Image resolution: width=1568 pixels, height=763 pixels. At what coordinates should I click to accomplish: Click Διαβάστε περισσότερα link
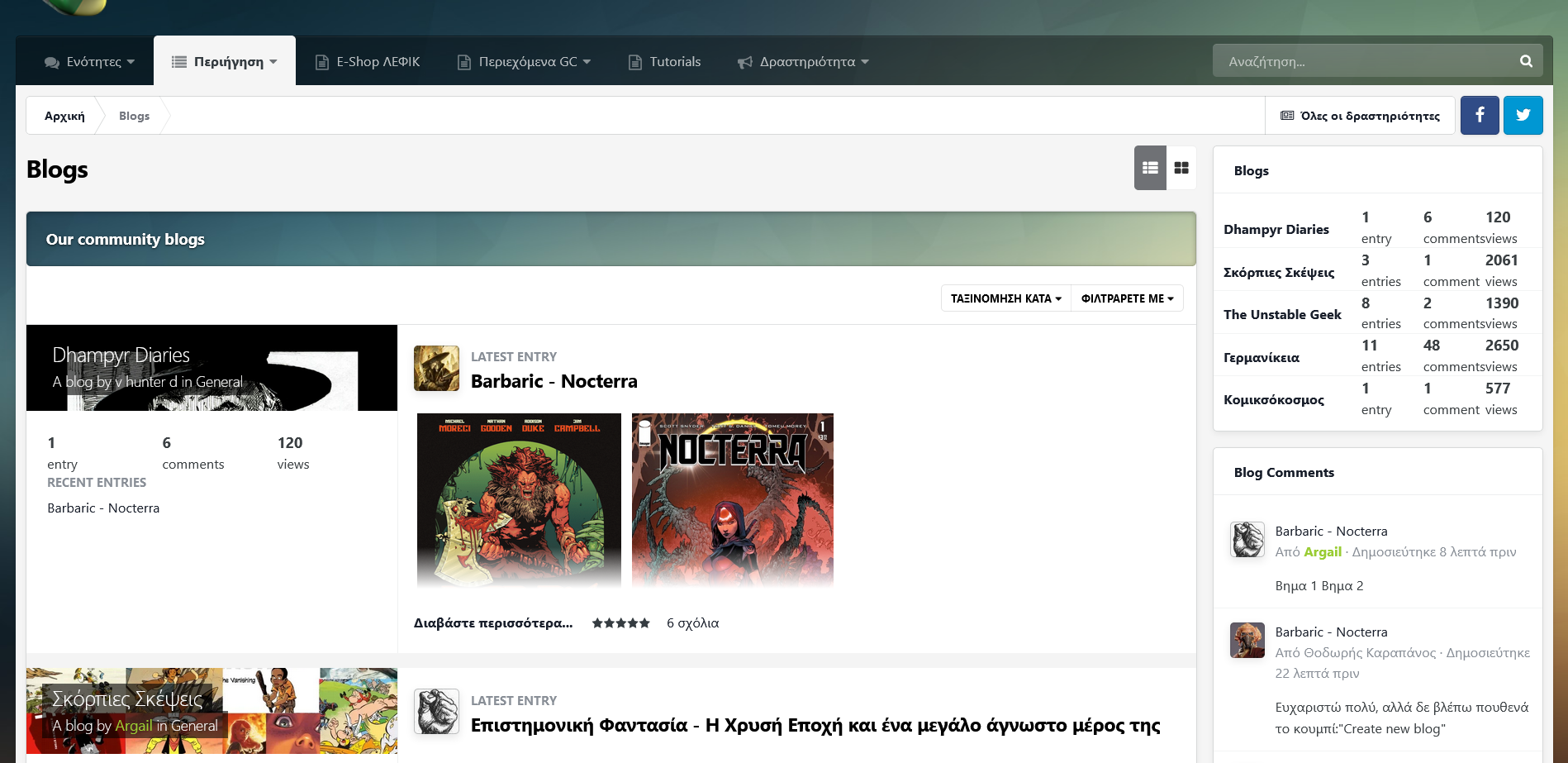[493, 623]
